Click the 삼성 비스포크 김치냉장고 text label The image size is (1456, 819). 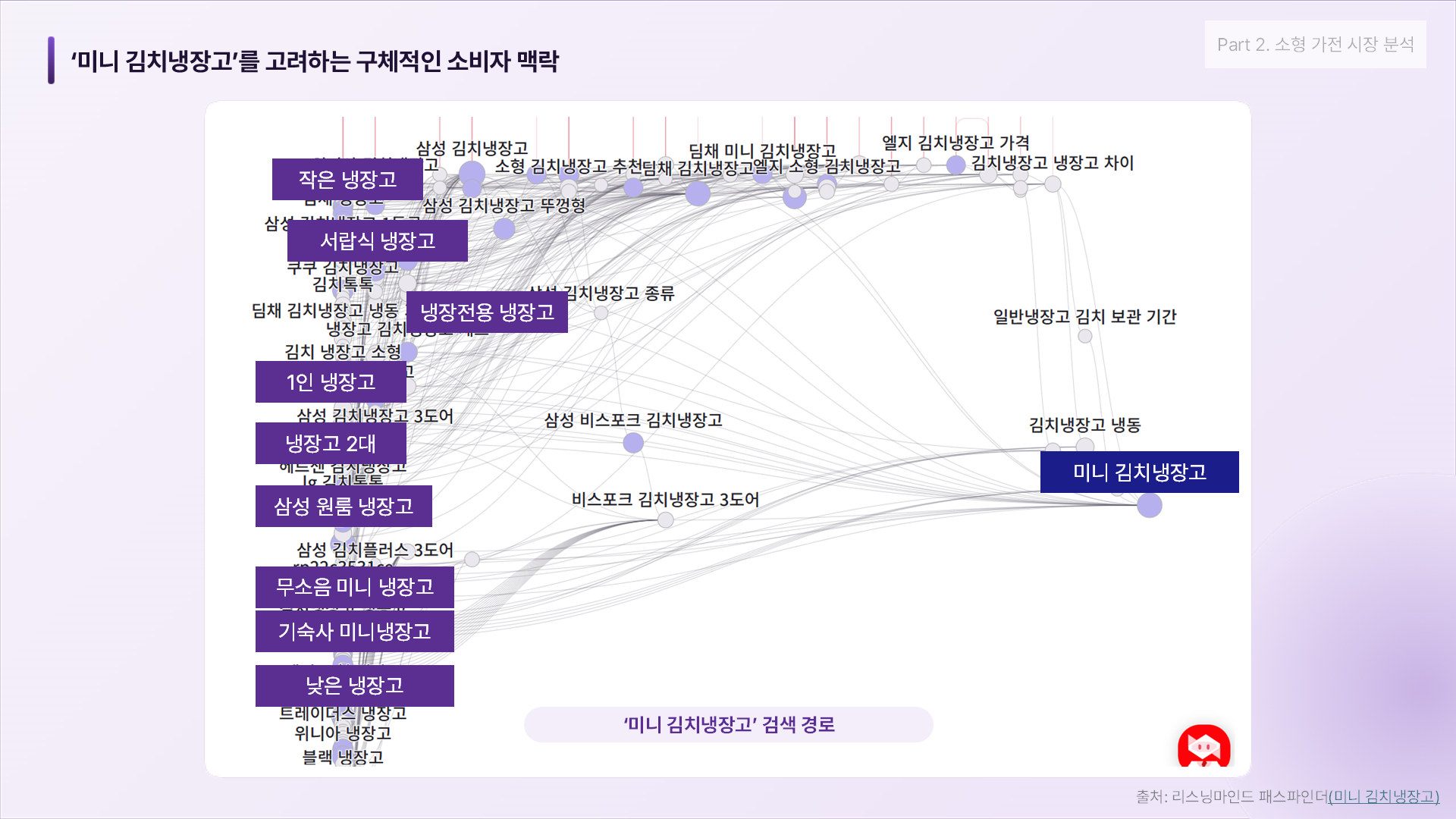(x=633, y=420)
